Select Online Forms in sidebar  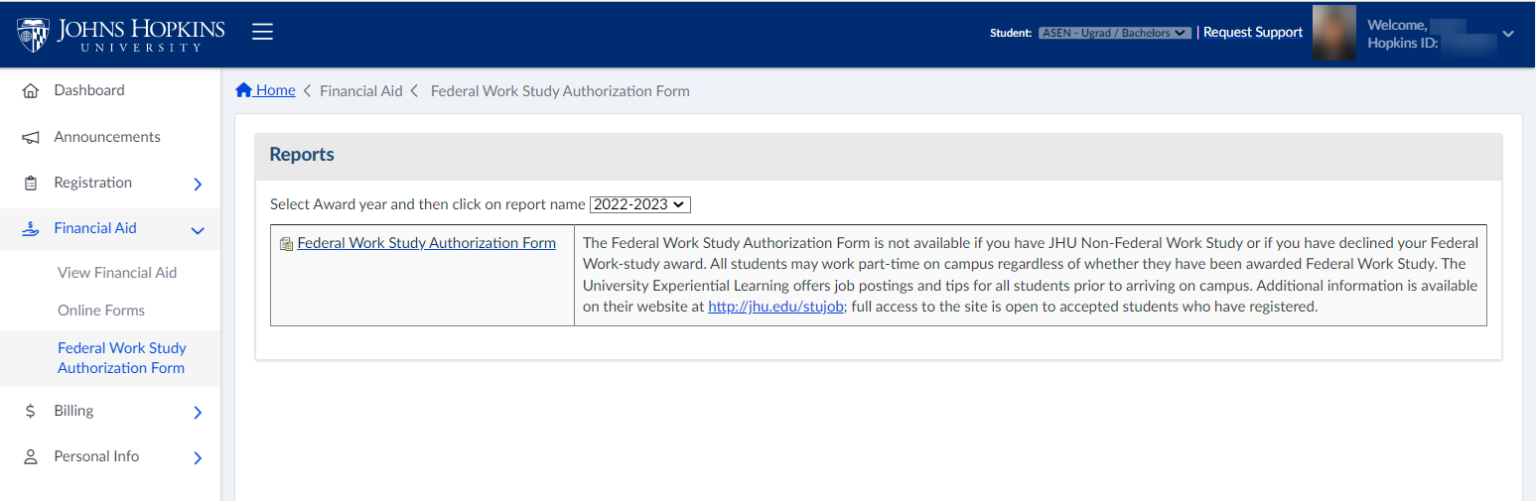(101, 311)
